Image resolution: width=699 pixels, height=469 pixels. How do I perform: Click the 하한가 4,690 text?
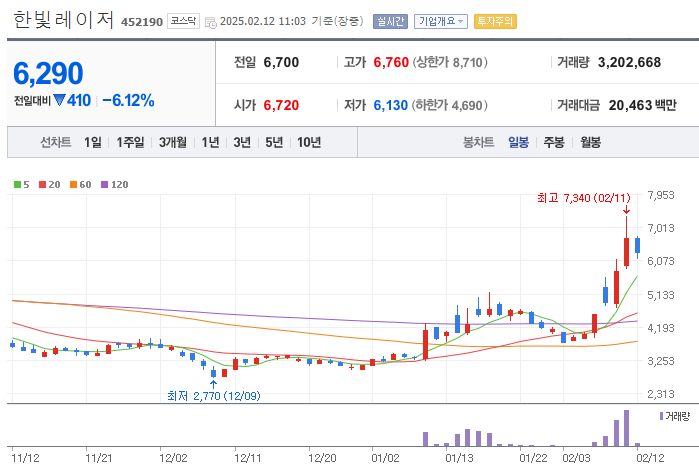(449, 105)
